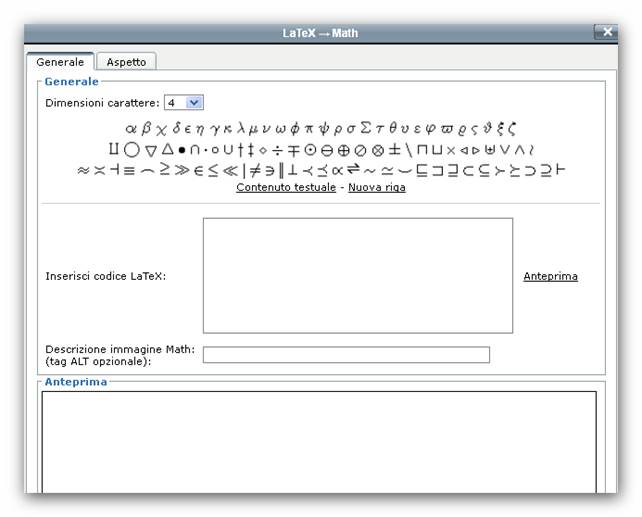Switch to the Generale tab
Image resolution: width=642 pixels, height=517 pixels.
(60, 62)
